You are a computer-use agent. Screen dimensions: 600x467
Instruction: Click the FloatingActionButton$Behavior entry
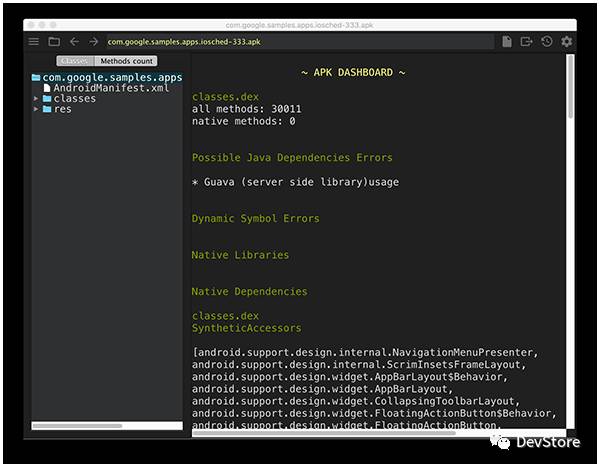click(x=374, y=413)
